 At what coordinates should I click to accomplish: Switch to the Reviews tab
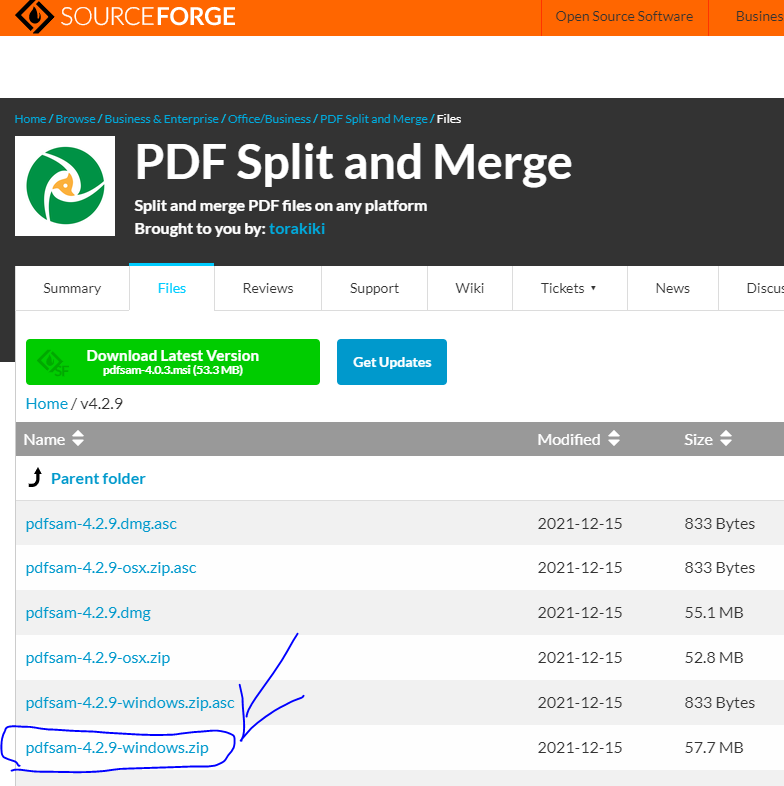268,288
